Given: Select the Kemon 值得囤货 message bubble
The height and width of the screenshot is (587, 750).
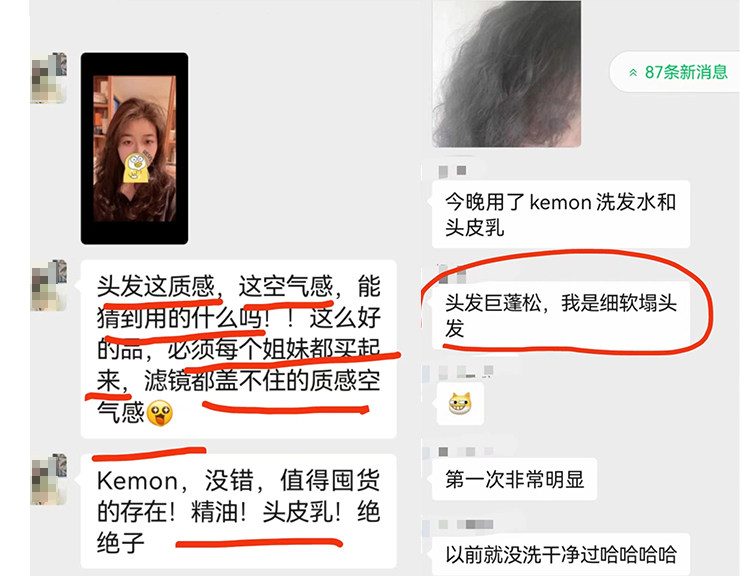Looking at the screenshot, I should [239, 511].
